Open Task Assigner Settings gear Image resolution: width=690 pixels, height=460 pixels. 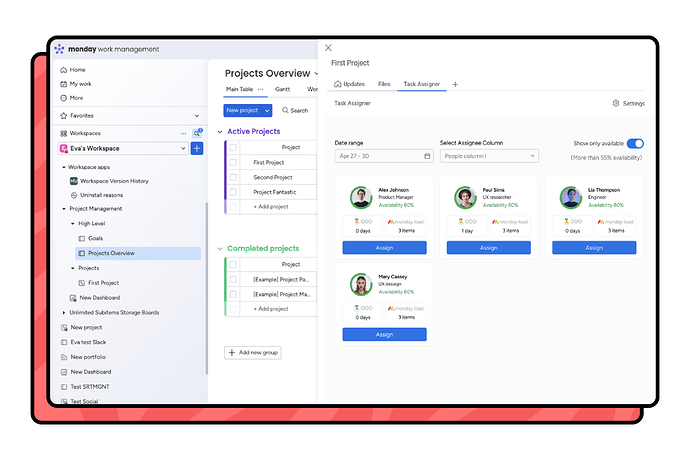[616, 103]
